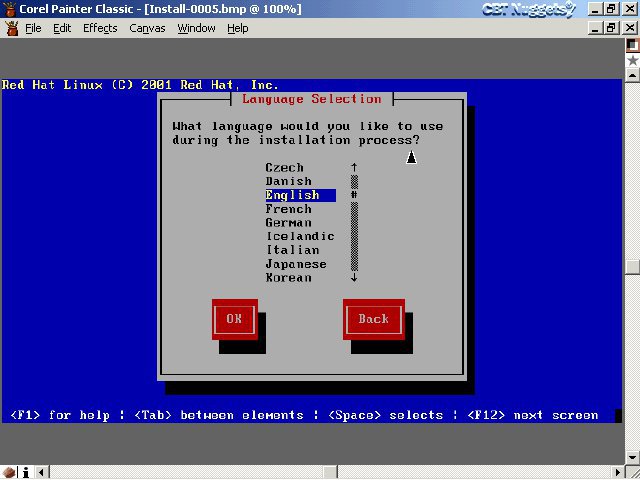Open the Window menu
640x480 pixels.
pyautogui.click(x=196, y=28)
